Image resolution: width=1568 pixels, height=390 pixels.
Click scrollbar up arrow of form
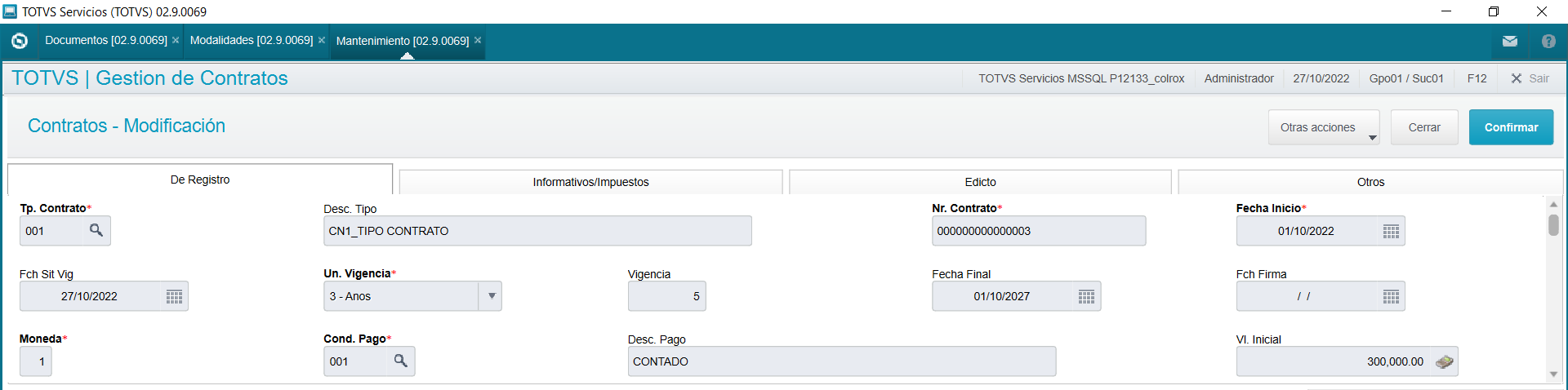1553,204
